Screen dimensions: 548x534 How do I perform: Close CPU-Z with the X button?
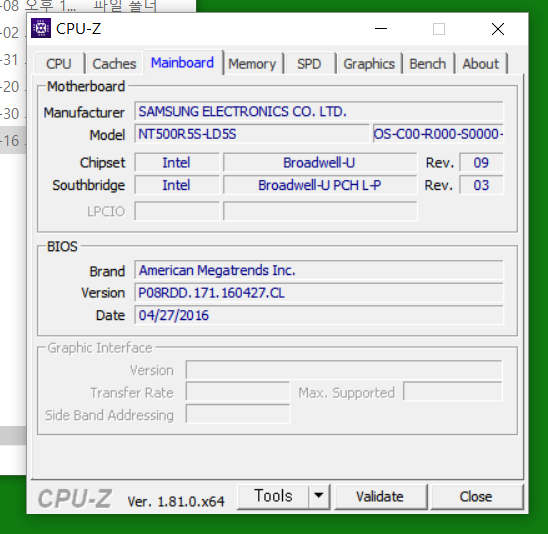[498, 29]
